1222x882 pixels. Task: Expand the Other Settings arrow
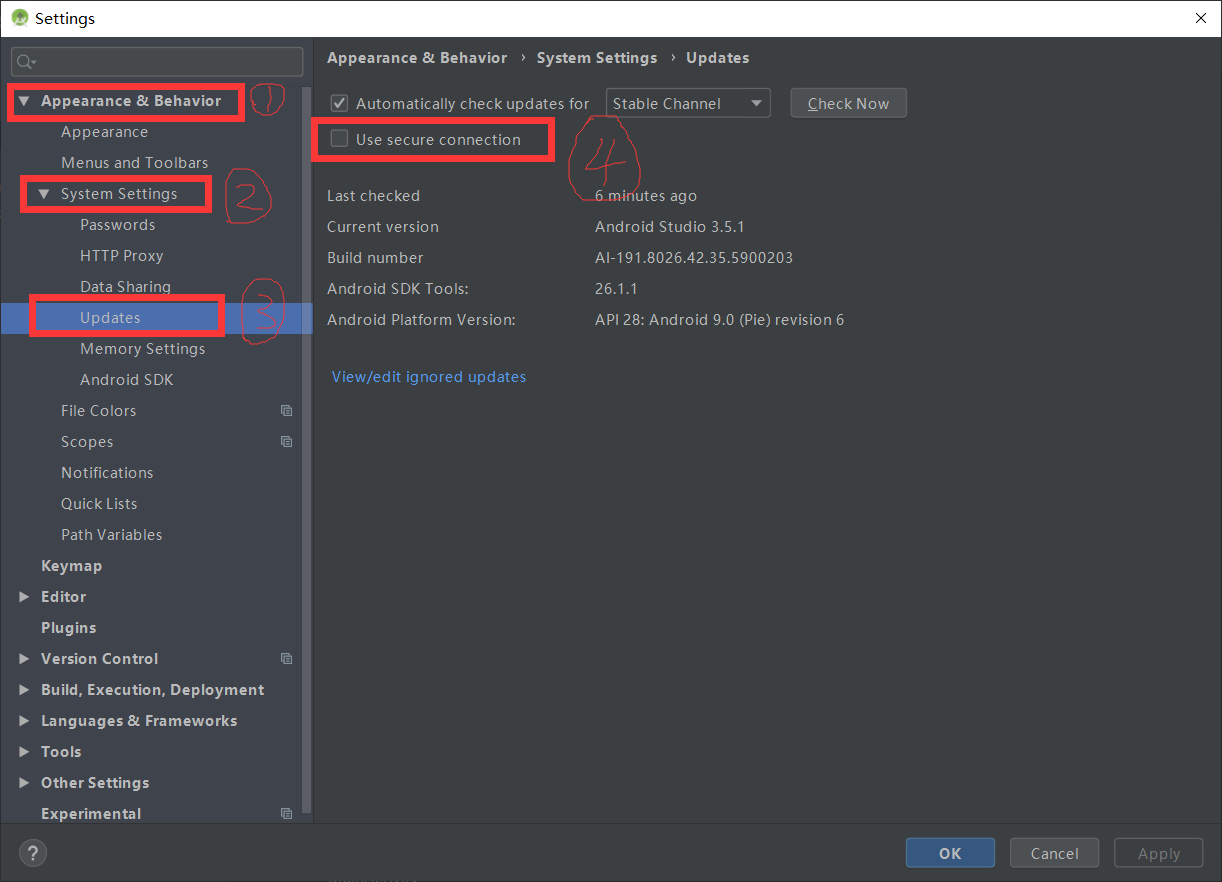coord(24,783)
